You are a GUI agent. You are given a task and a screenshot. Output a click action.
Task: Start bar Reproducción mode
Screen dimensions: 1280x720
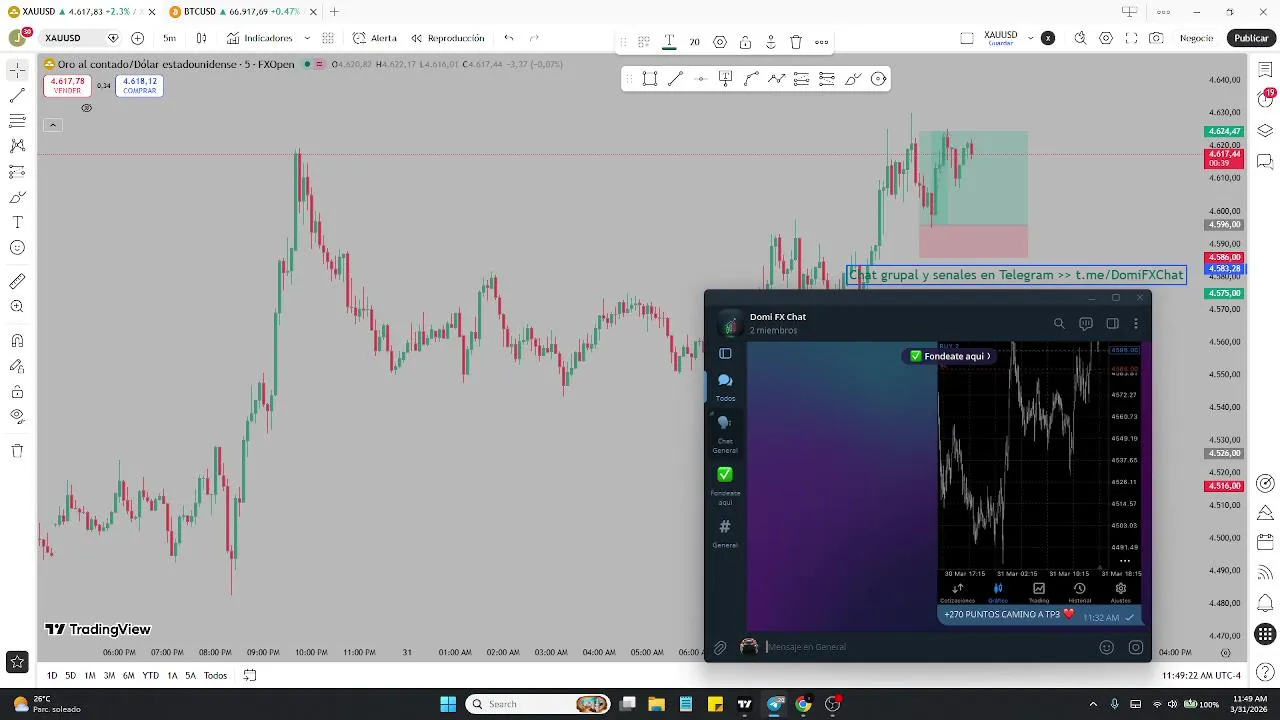(447, 38)
